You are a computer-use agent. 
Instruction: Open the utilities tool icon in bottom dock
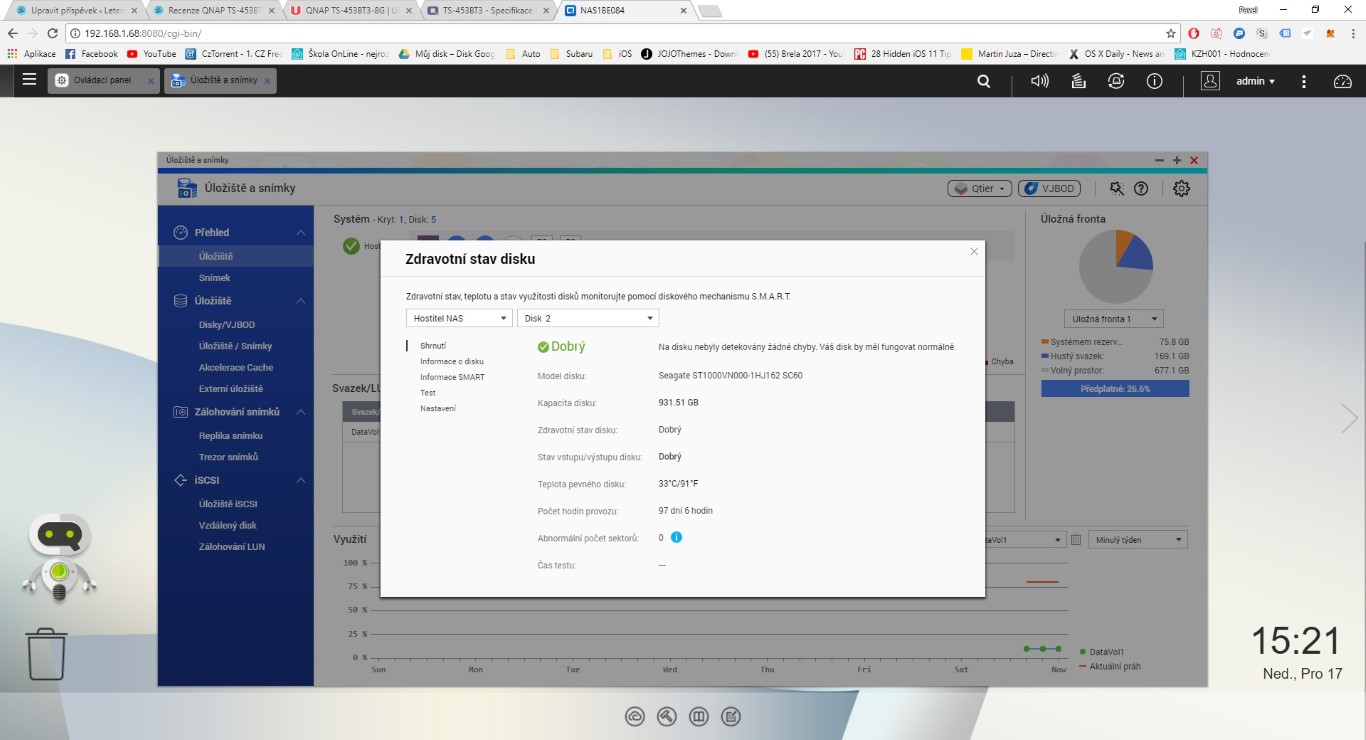666,716
